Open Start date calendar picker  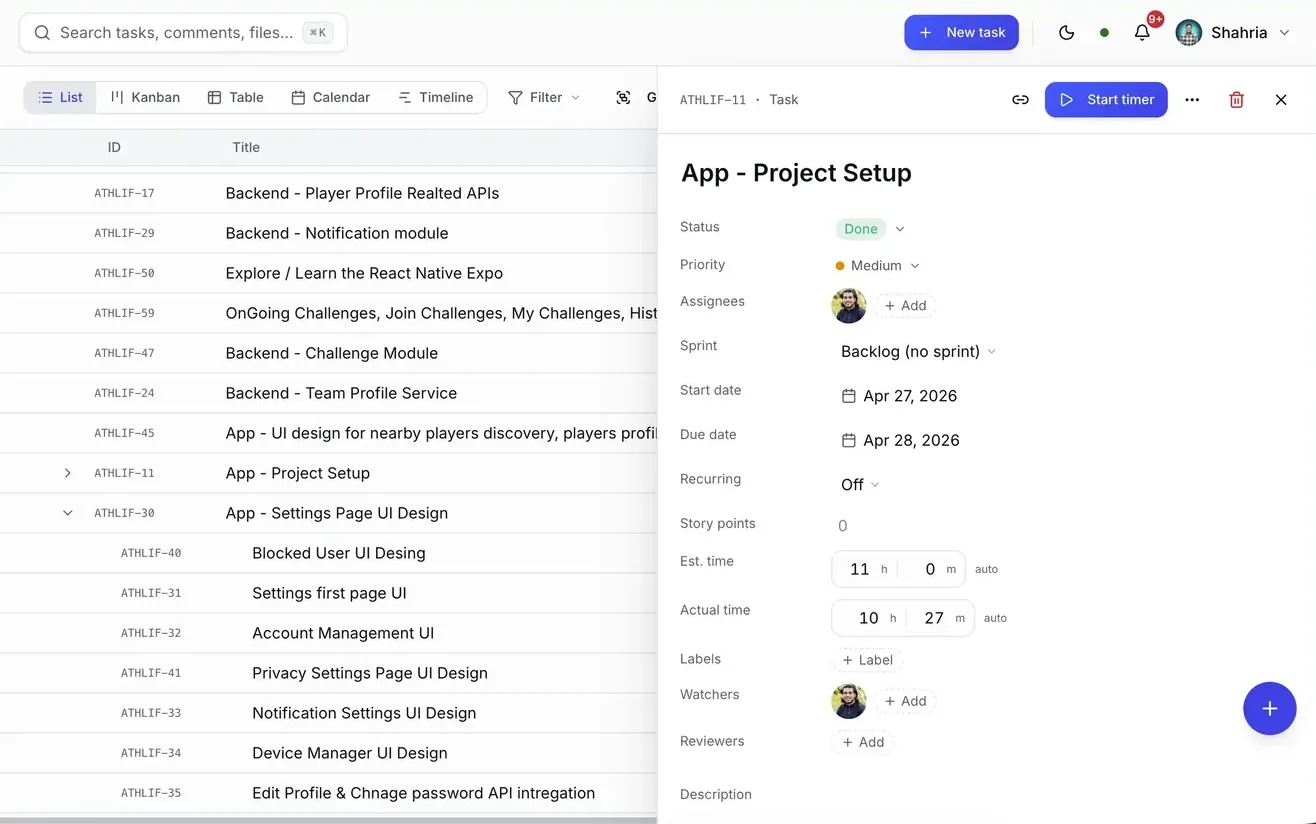[x=899, y=396]
